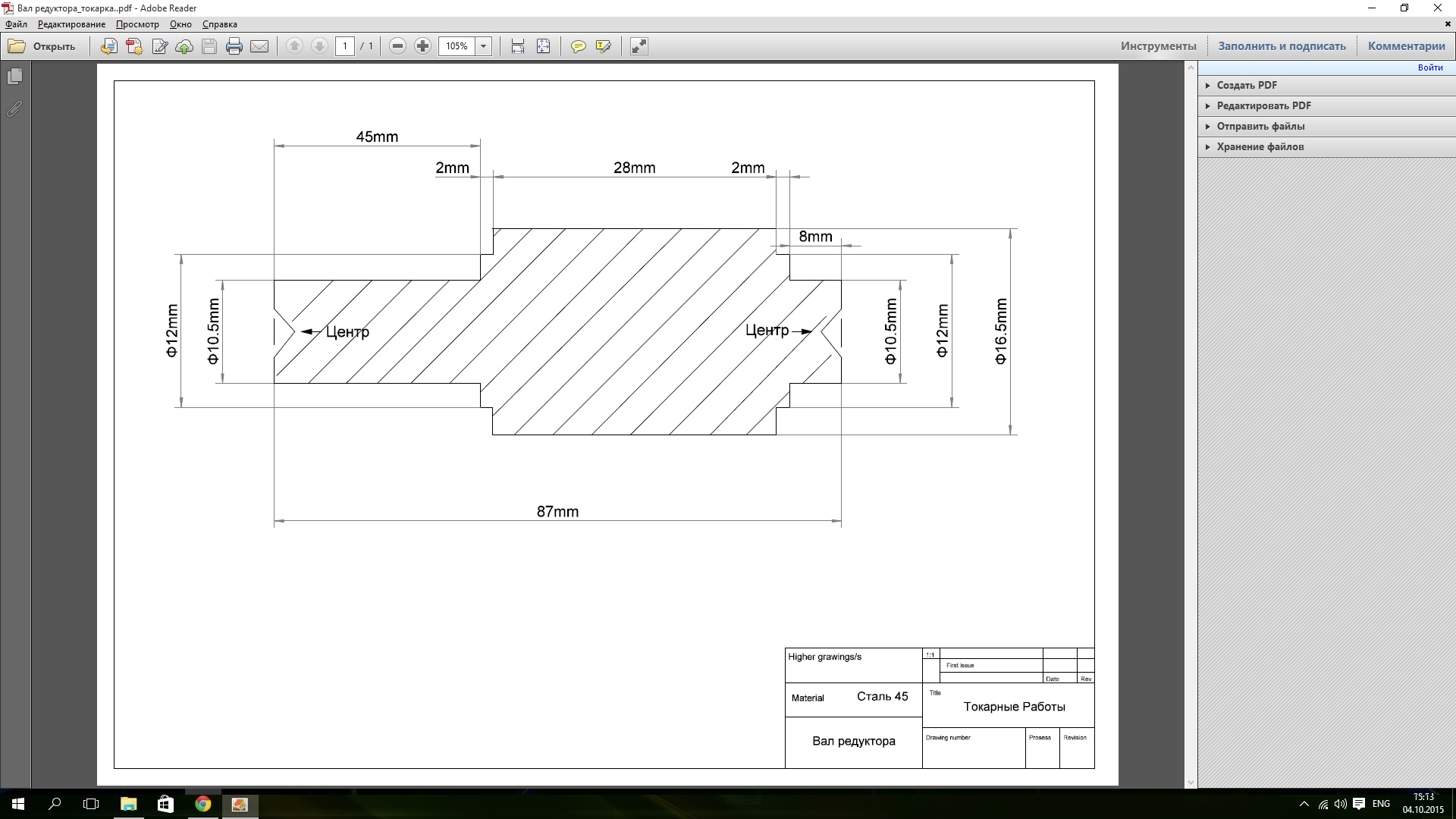Switch to read mode with expand arrows icon
This screenshot has height=819, width=1456.
tap(639, 46)
